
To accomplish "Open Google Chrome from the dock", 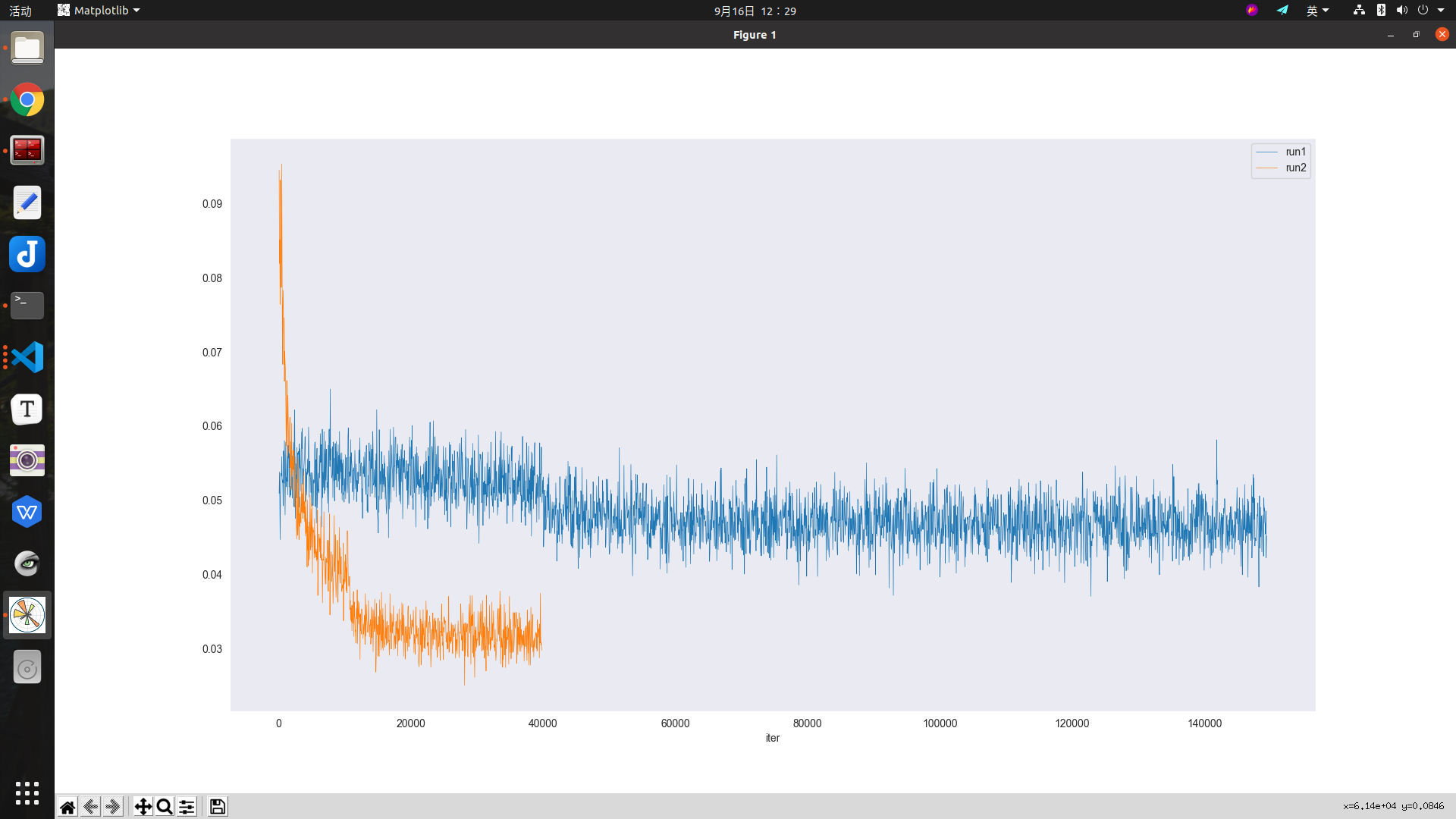I will tap(27, 99).
